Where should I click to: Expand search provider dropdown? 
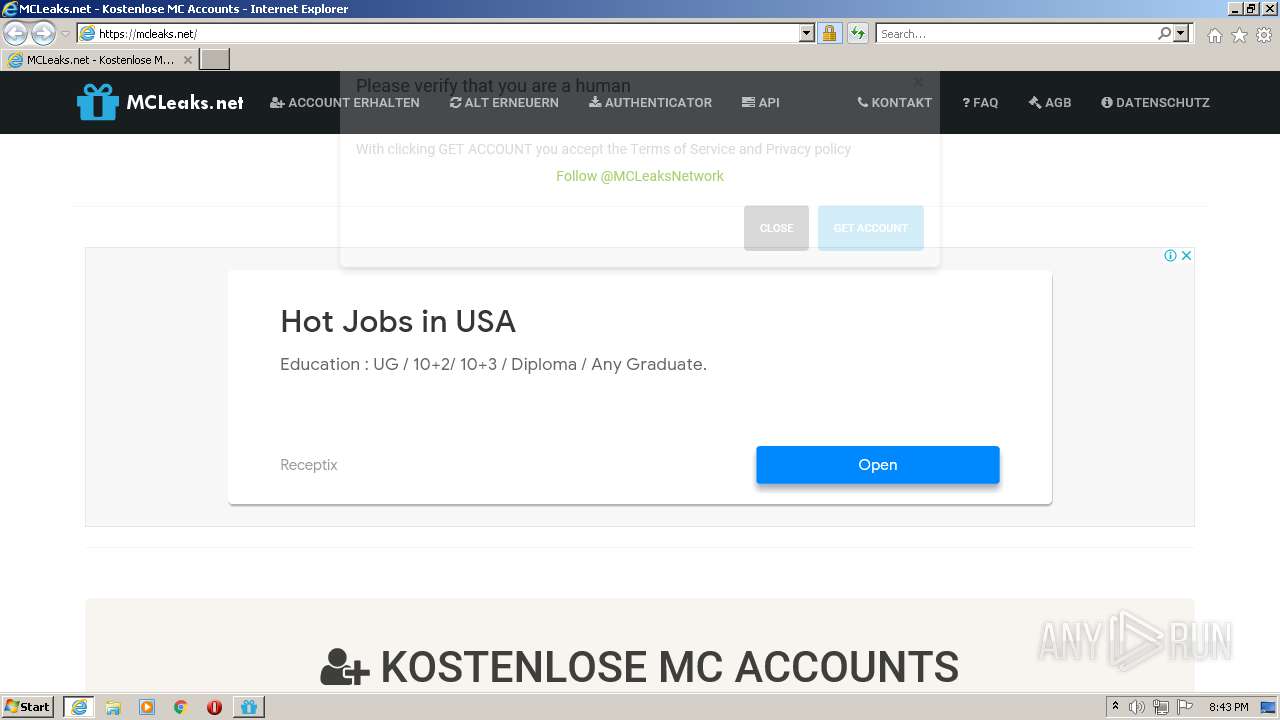pos(1182,33)
